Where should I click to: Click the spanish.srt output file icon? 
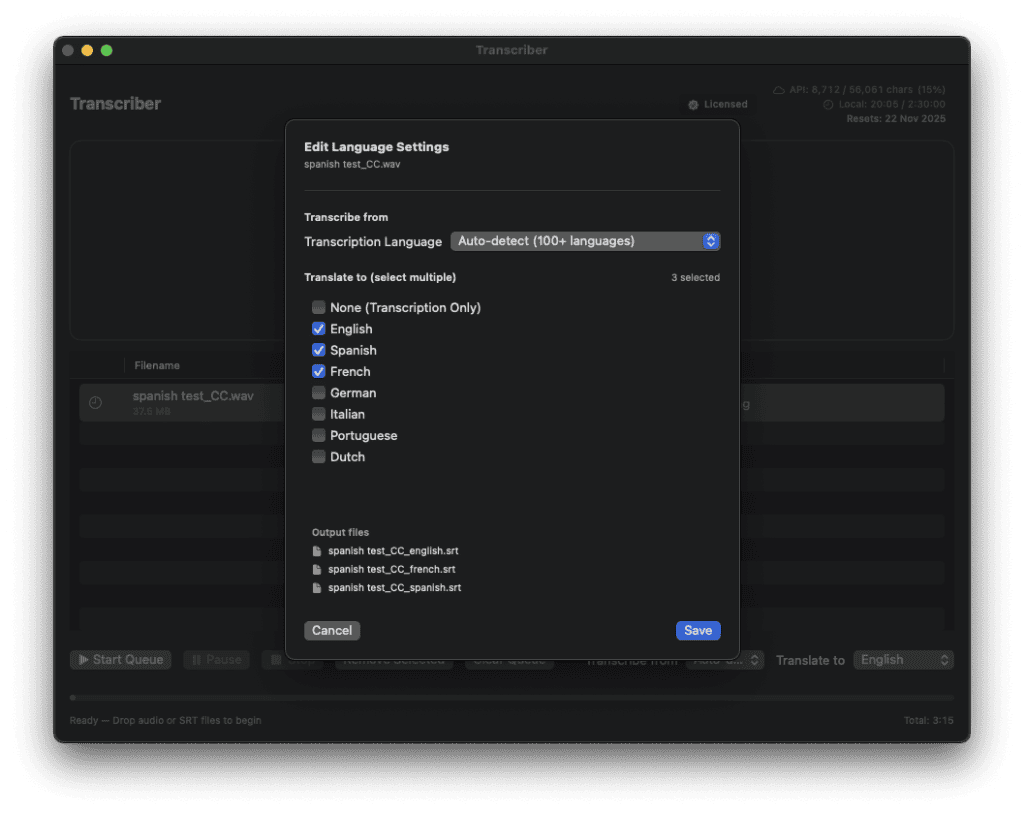[x=317, y=588]
